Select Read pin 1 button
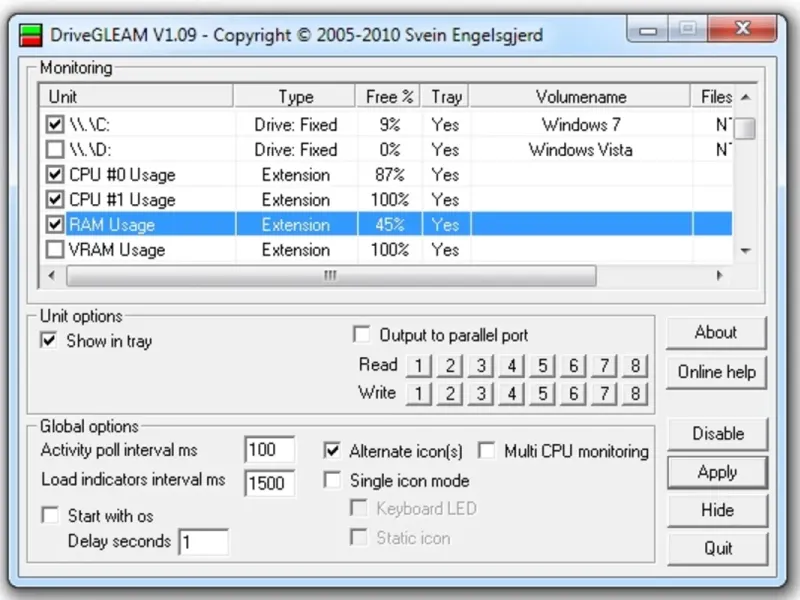This screenshot has height=600, width=800. point(418,366)
